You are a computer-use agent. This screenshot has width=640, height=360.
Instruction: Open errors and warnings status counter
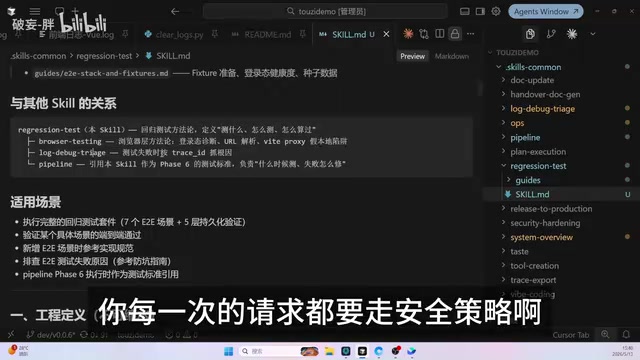181,335
